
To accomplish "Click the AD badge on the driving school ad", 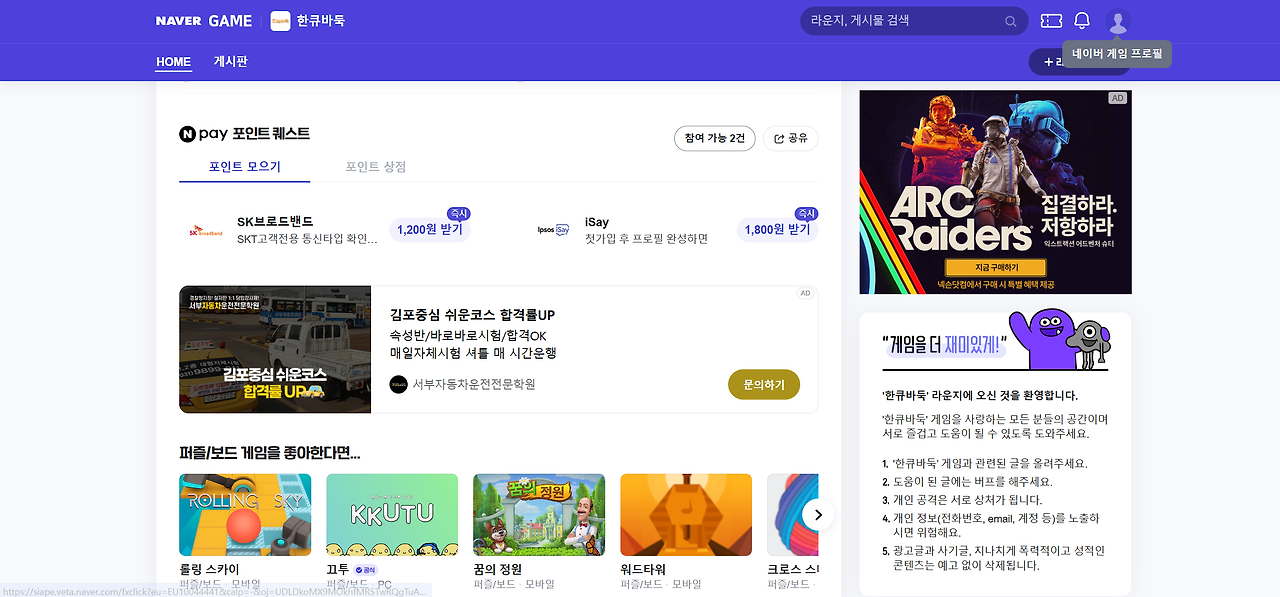I will pos(805,293).
